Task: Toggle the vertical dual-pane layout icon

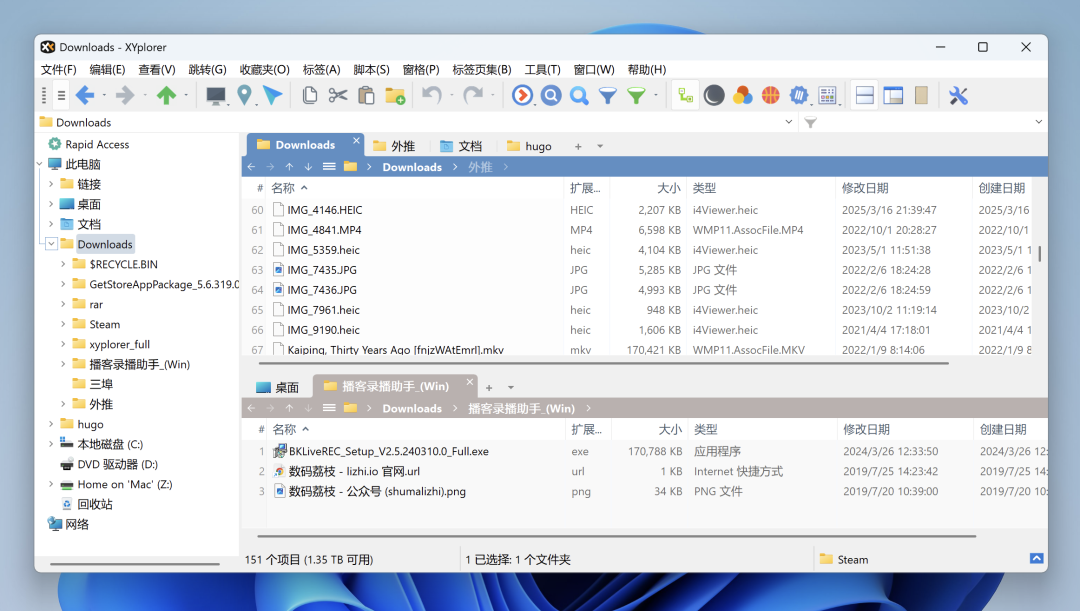Action: tap(893, 95)
